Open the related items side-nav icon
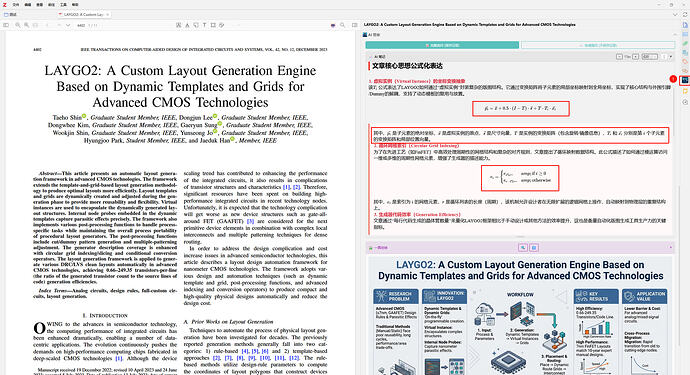 [685, 71]
